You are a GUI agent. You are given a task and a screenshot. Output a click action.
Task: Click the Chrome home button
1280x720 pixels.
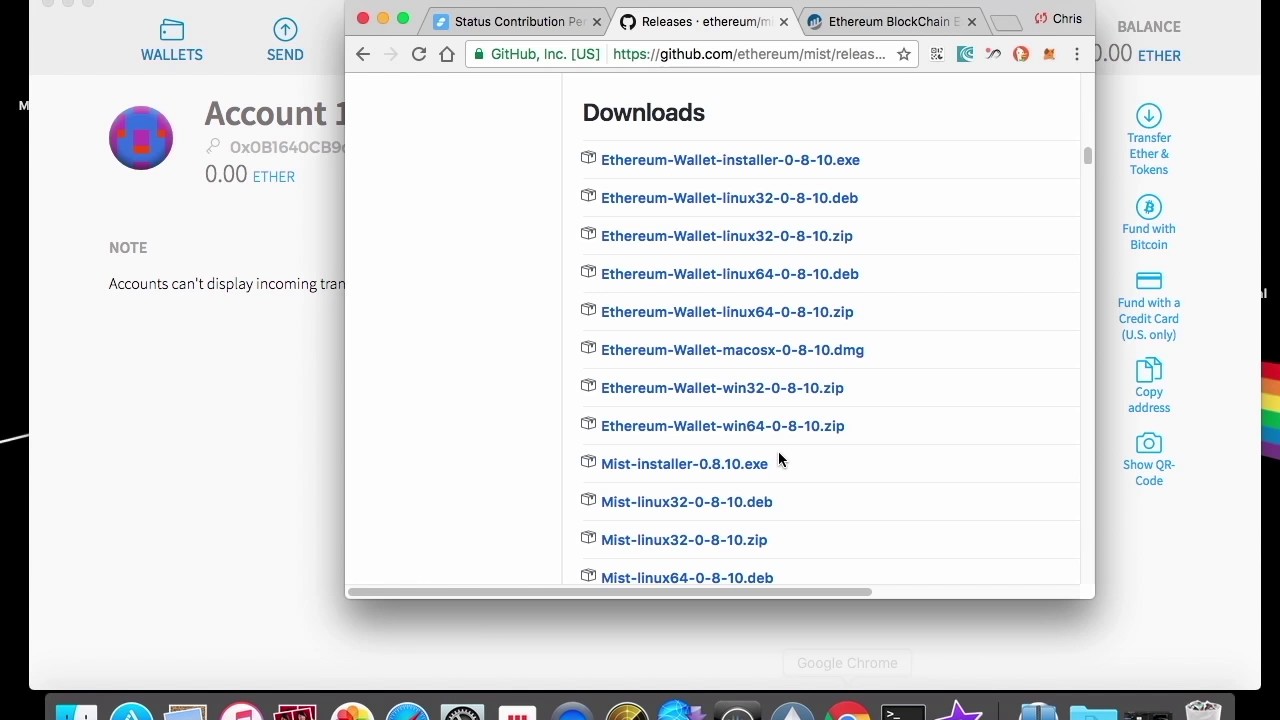(x=447, y=55)
